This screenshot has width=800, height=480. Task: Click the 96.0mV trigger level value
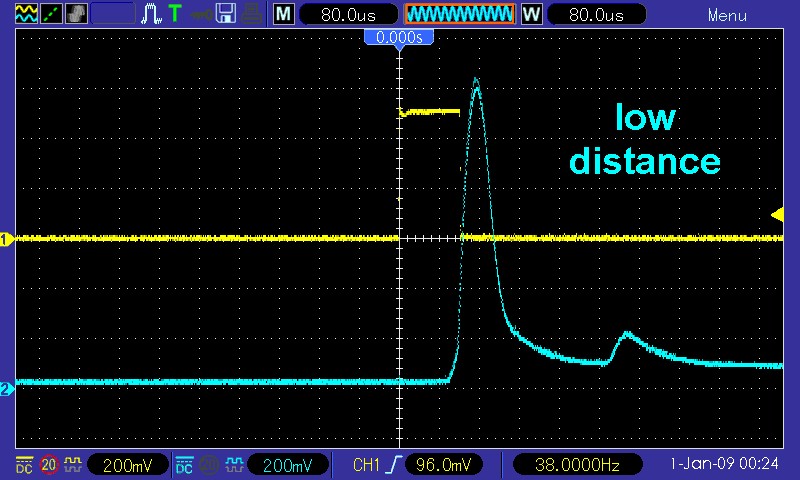point(443,465)
